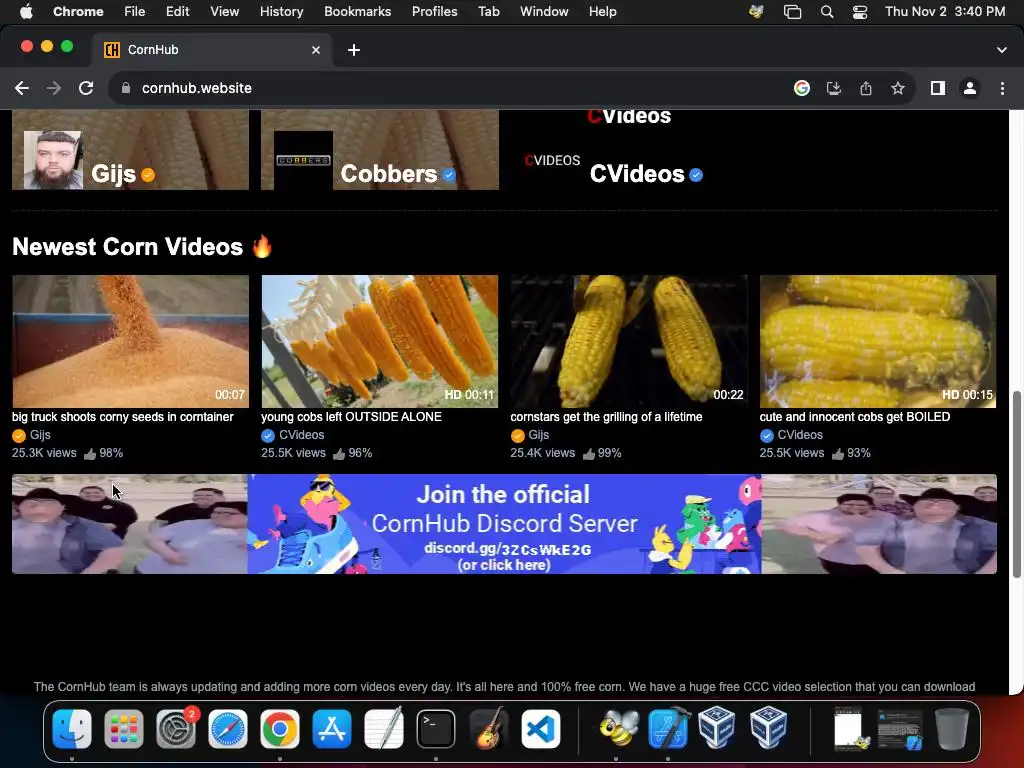1024x768 pixels.
Task: Open the Help menu
Action: [x=602, y=12]
